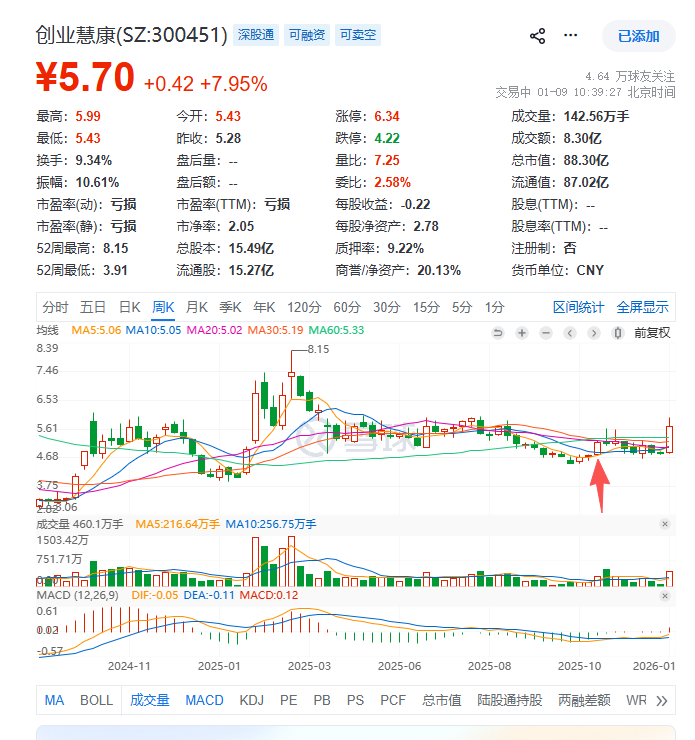Select the 陆股通持股 indicator

(x=510, y=700)
